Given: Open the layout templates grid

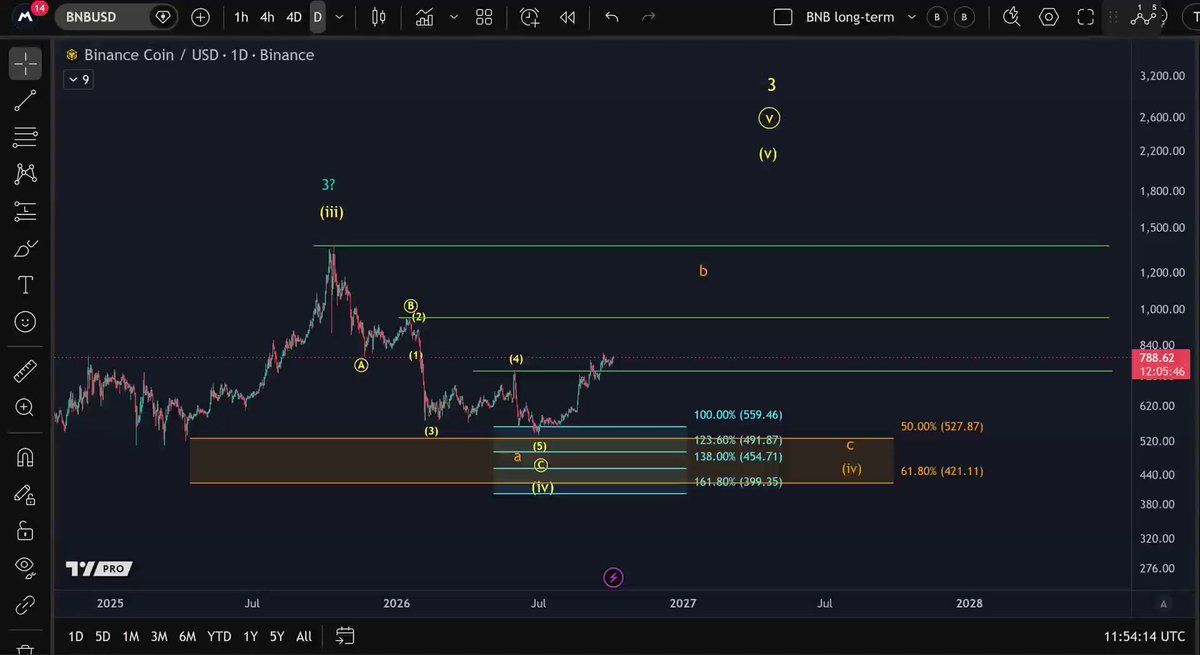Looking at the screenshot, I should click(484, 17).
